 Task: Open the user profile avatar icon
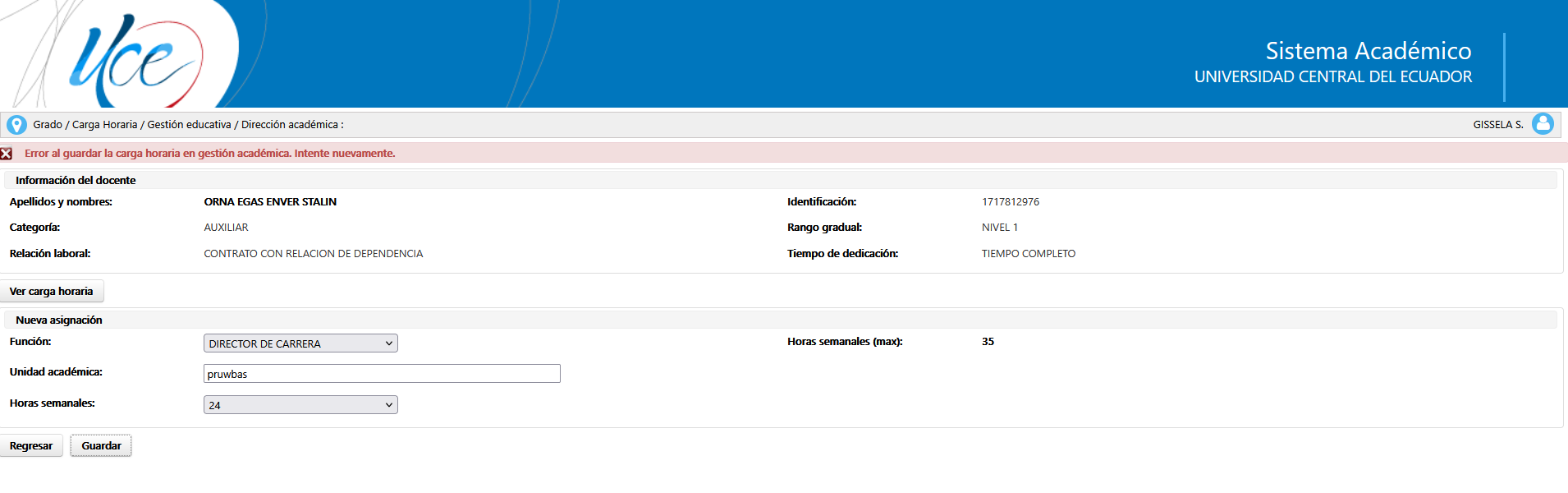(1543, 124)
